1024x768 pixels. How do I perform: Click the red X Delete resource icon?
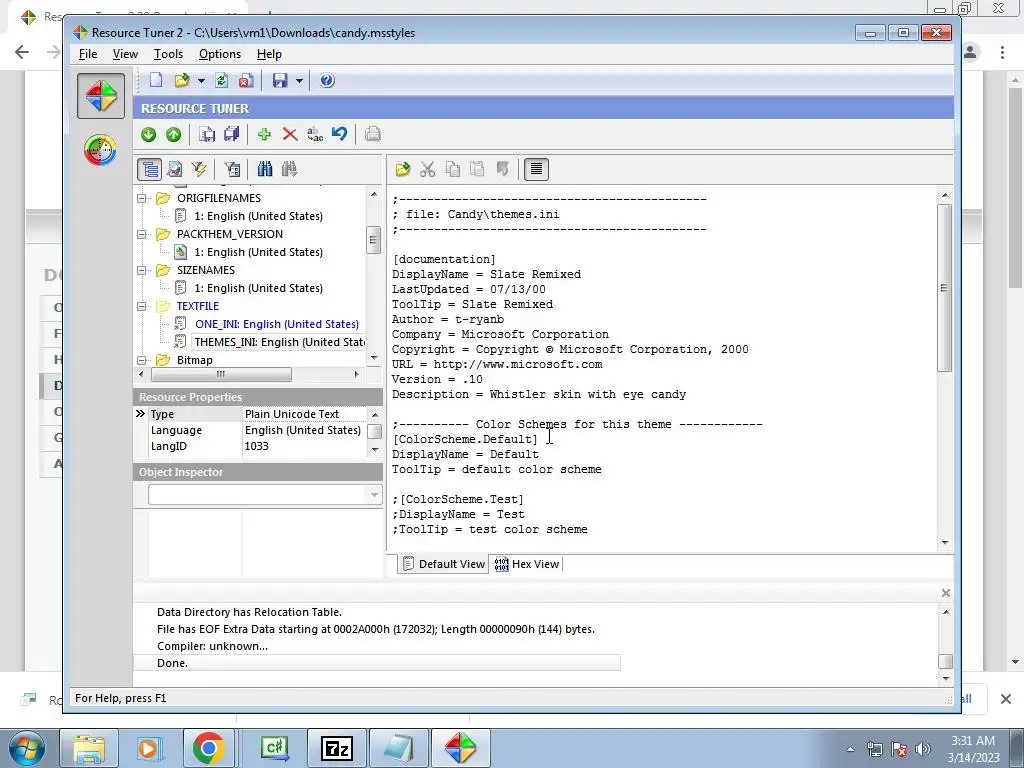click(x=290, y=134)
